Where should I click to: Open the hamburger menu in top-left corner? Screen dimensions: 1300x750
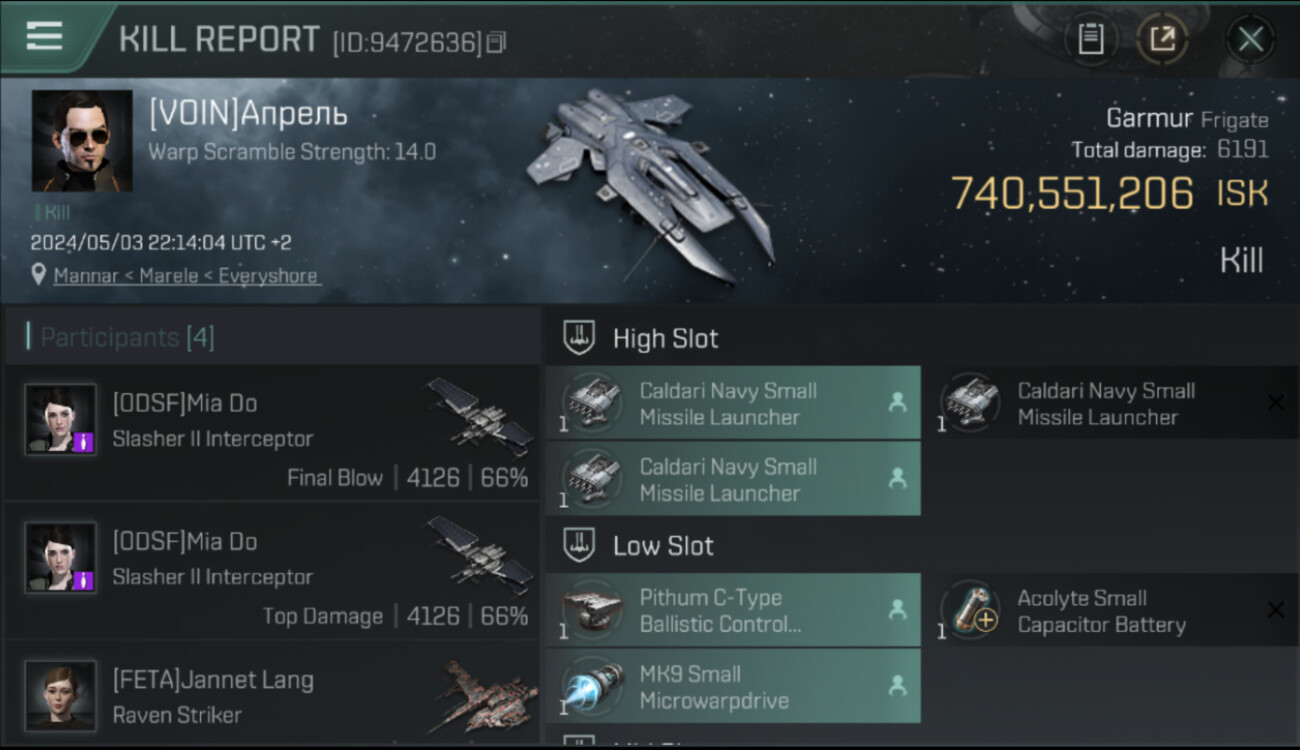[44, 36]
